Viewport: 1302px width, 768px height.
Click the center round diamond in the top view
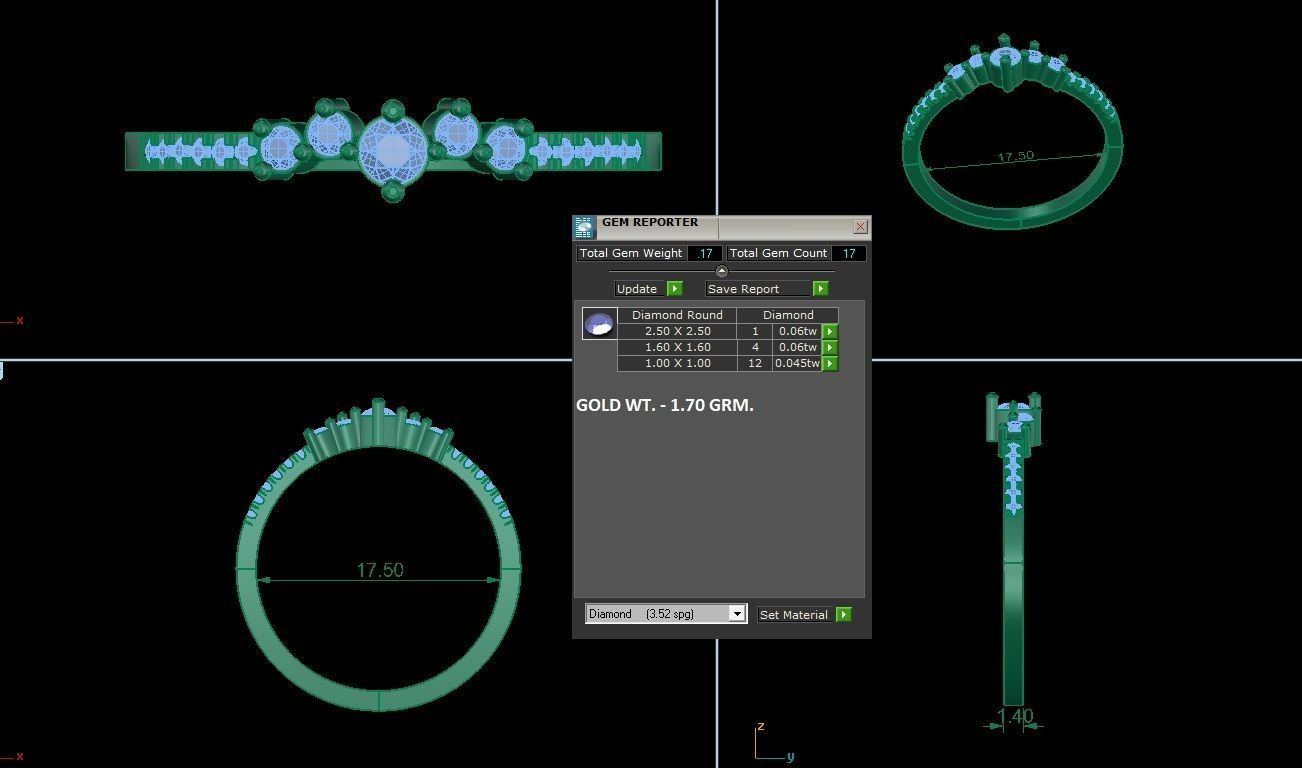click(391, 151)
